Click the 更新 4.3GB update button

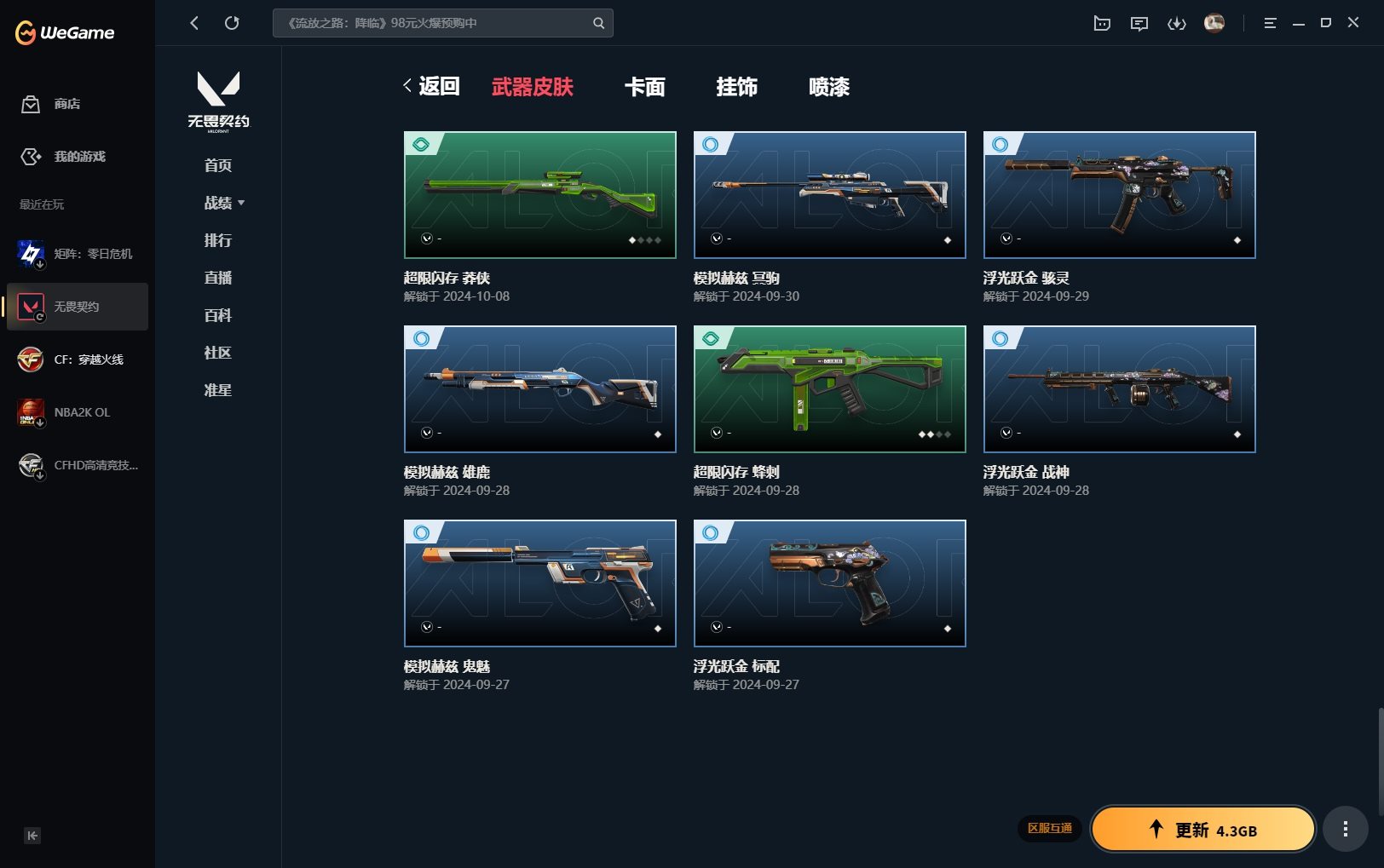1203,829
